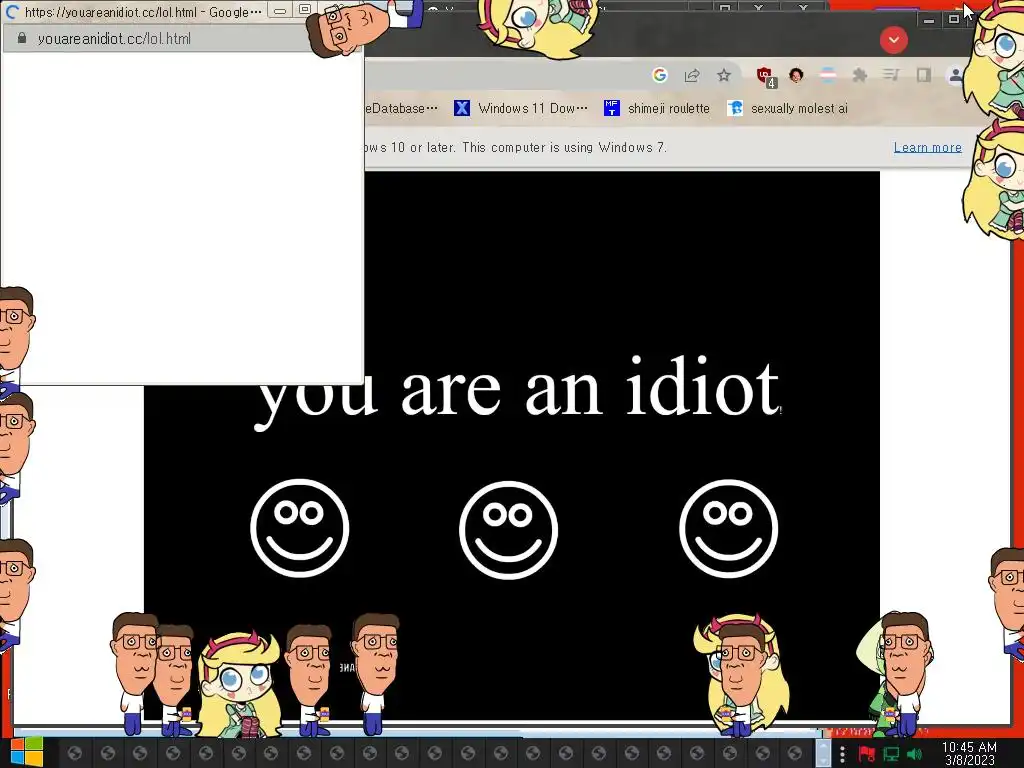Viewport: 1024px width, 768px height.
Task: Click the popup's youareanidiot.cc/lol.html address
Action: pyautogui.click(x=114, y=39)
